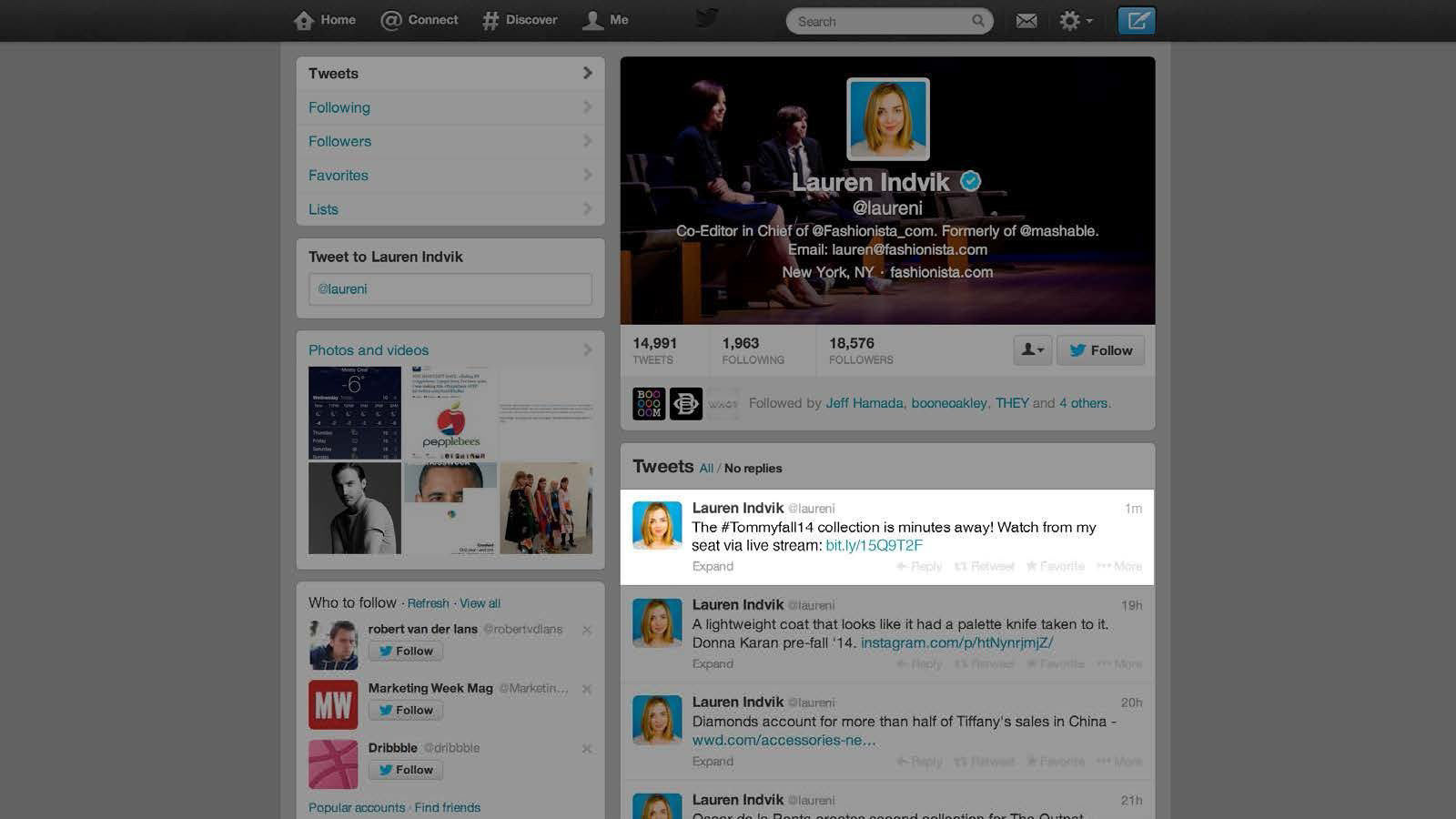1456x819 pixels.
Task: Open the weather screenshot photo thumbnail
Action: [355, 412]
